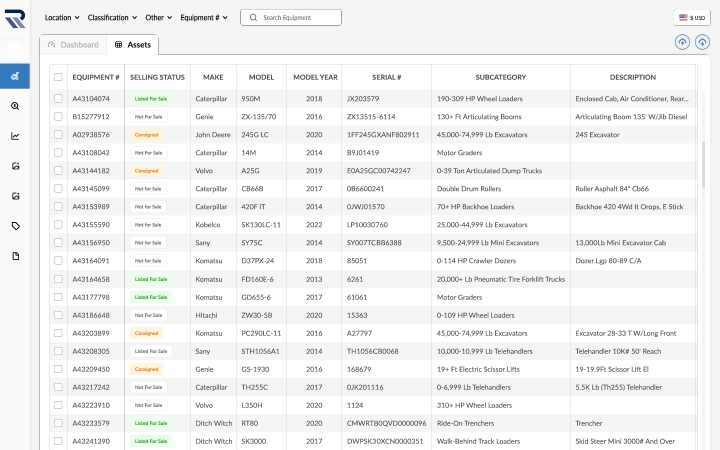Select the row checkbox for A43155590
Screen dimensions: 720x450
click(58, 225)
